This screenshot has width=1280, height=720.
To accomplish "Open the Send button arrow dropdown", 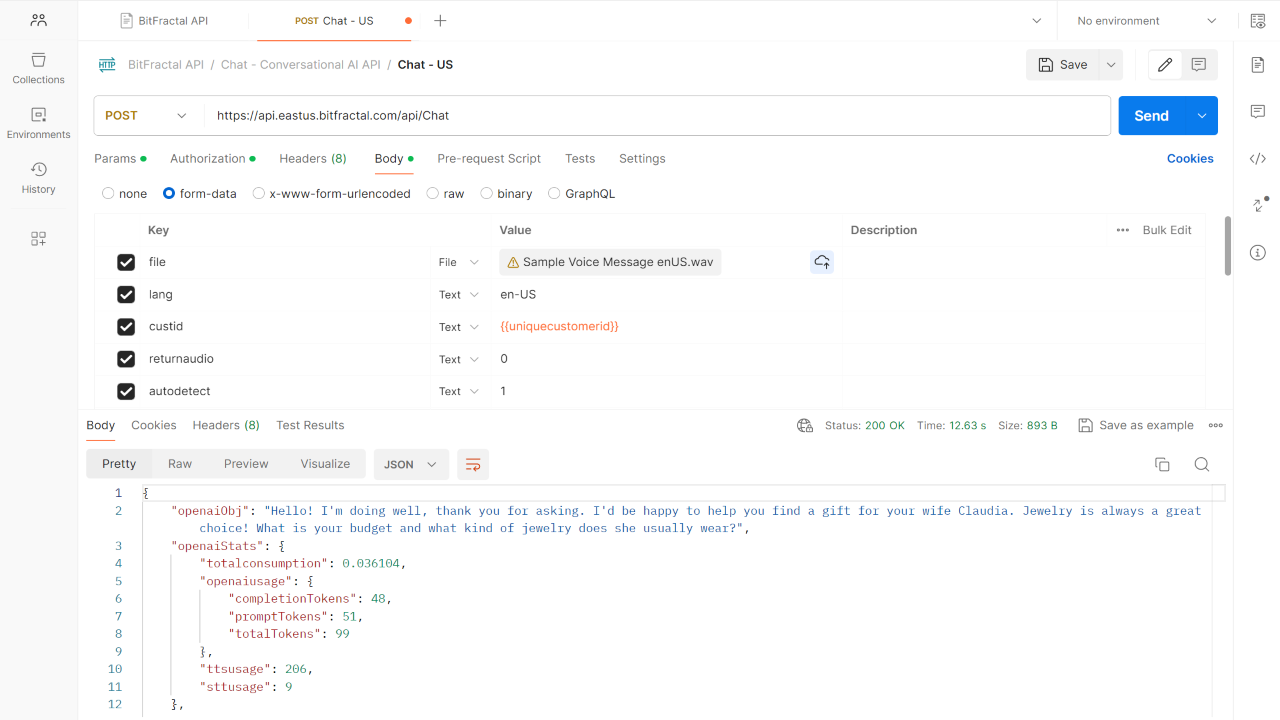I will point(1202,115).
